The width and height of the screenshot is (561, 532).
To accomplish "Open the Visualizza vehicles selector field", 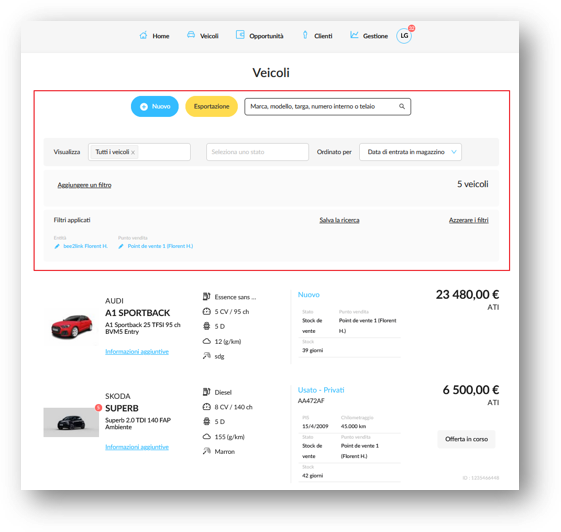I will coord(139,152).
